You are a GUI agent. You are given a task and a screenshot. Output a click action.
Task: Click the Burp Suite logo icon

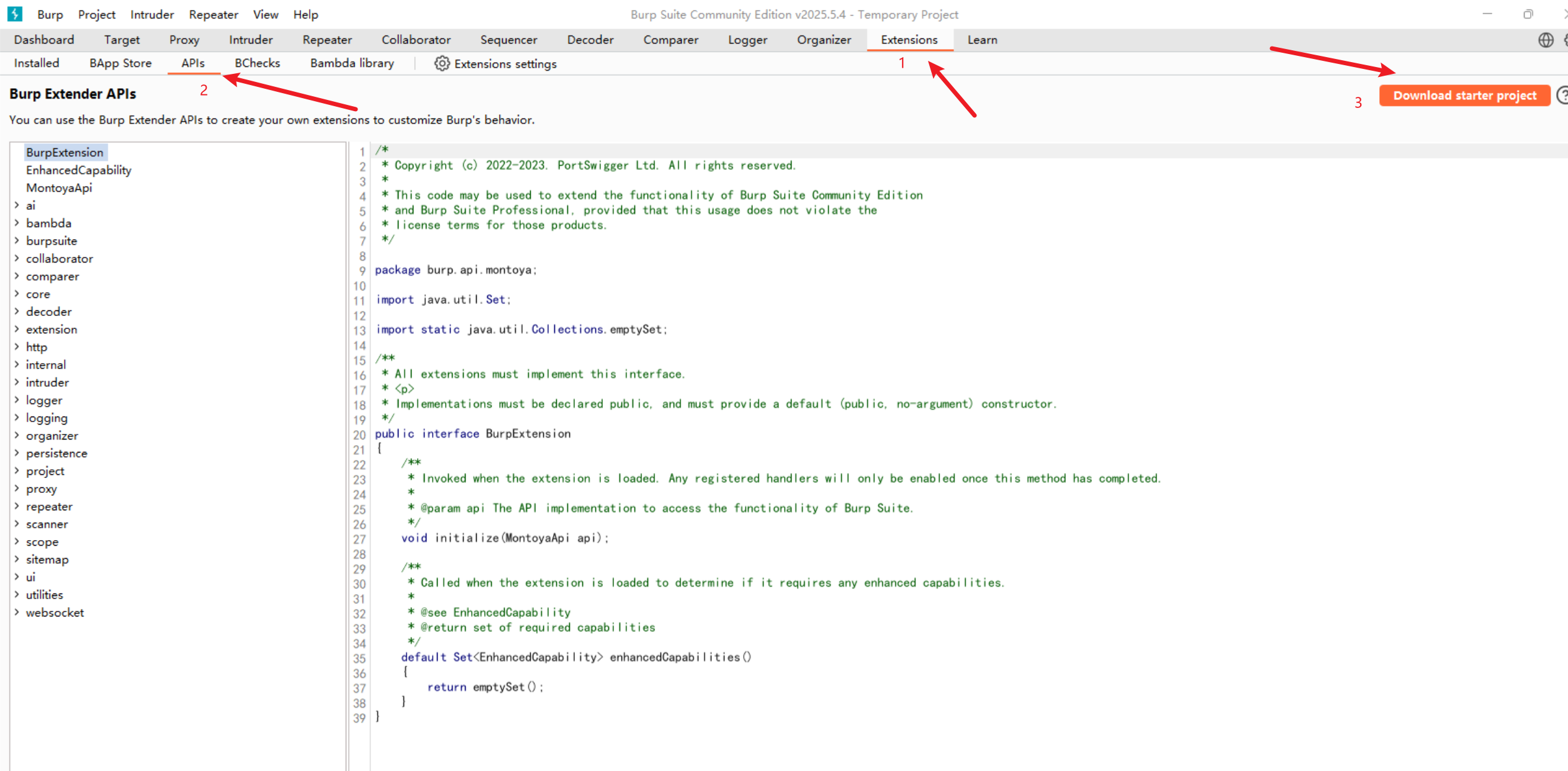pyautogui.click(x=14, y=14)
